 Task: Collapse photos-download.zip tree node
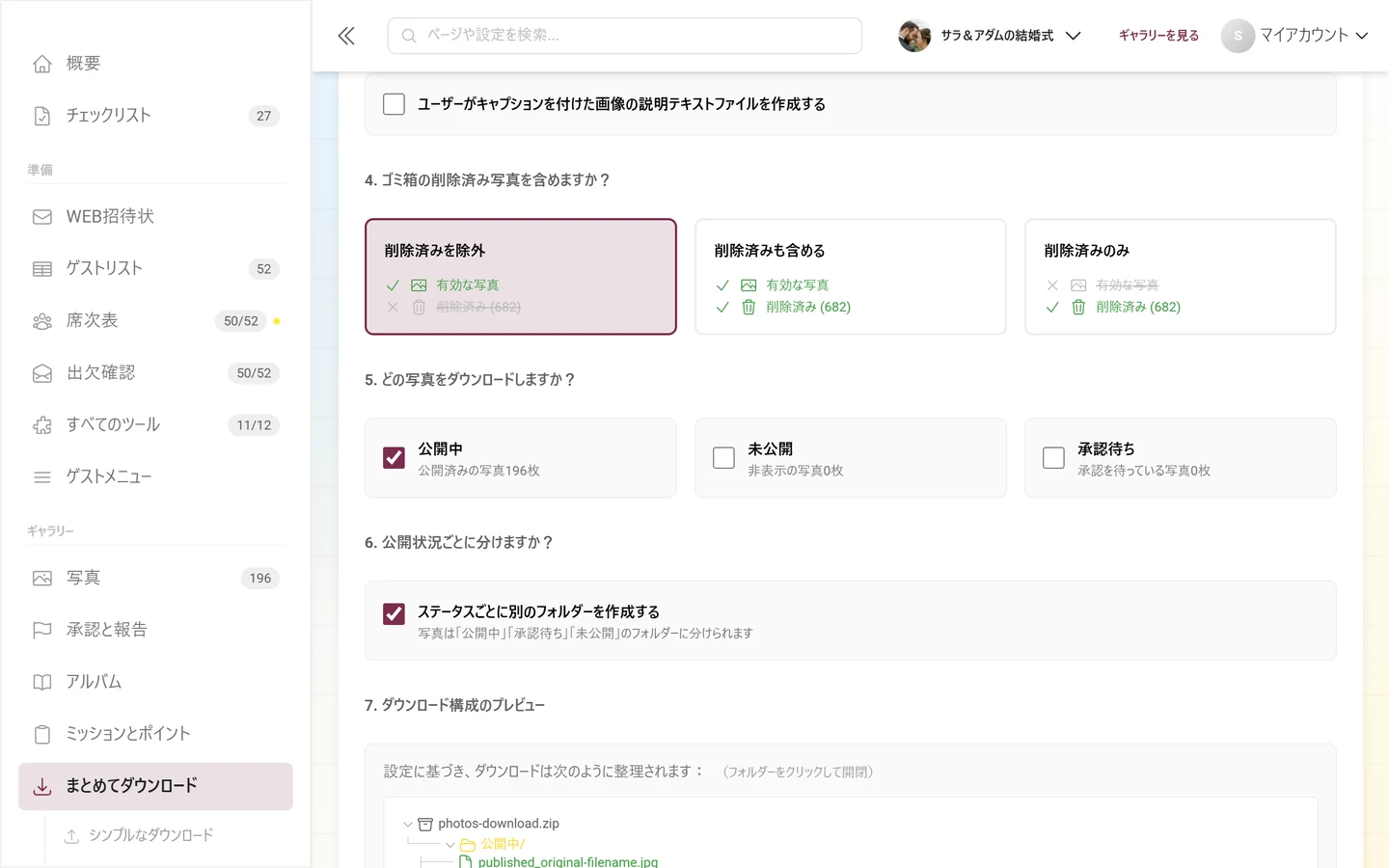pos(408,825)
